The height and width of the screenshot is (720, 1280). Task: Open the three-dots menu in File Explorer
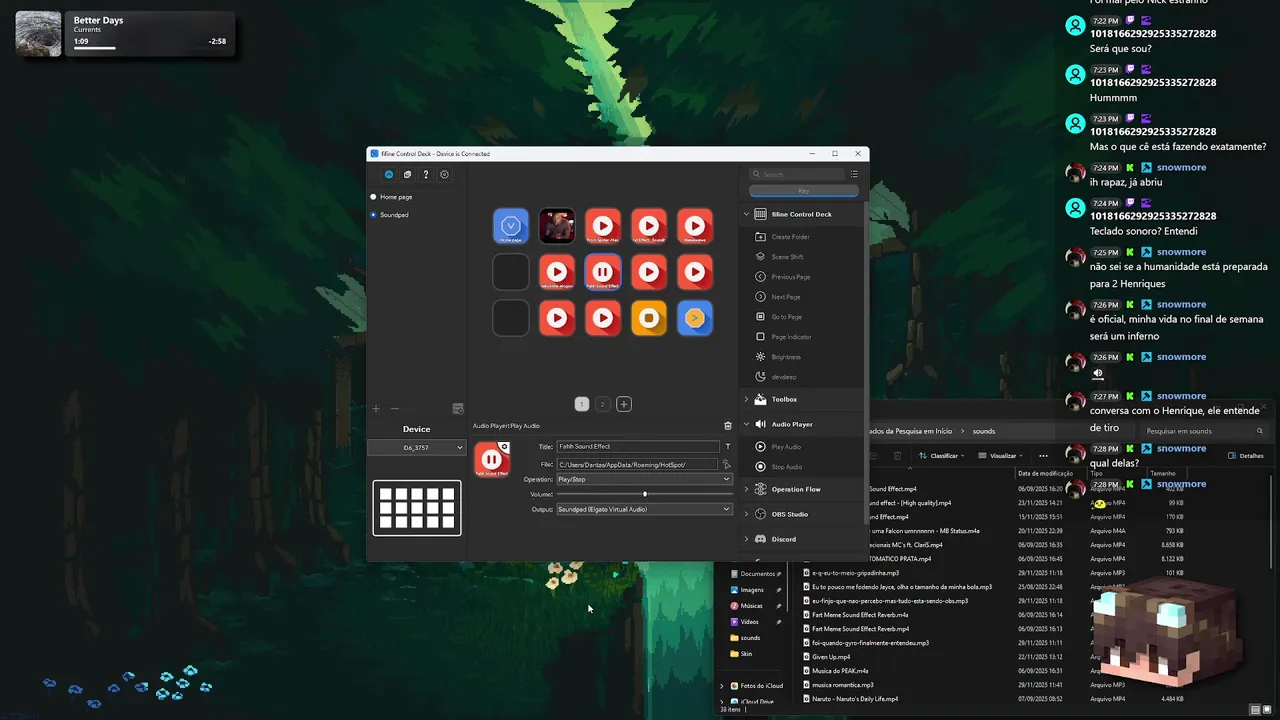(x=1043, y=456)
